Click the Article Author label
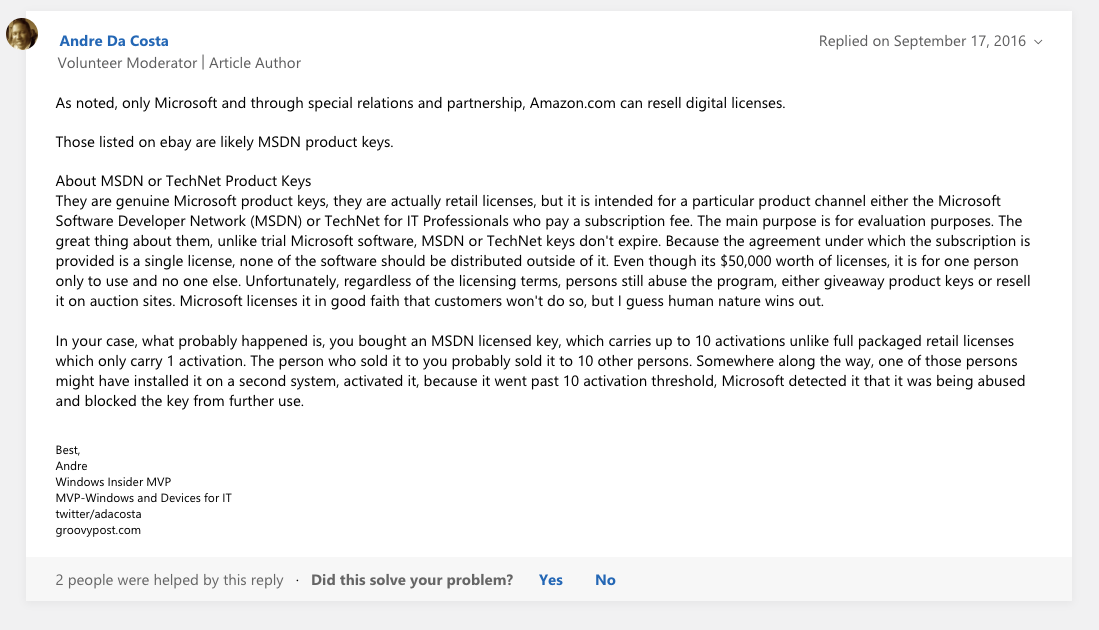Screen dimensions: 1099x630 [x=254, y=62]
